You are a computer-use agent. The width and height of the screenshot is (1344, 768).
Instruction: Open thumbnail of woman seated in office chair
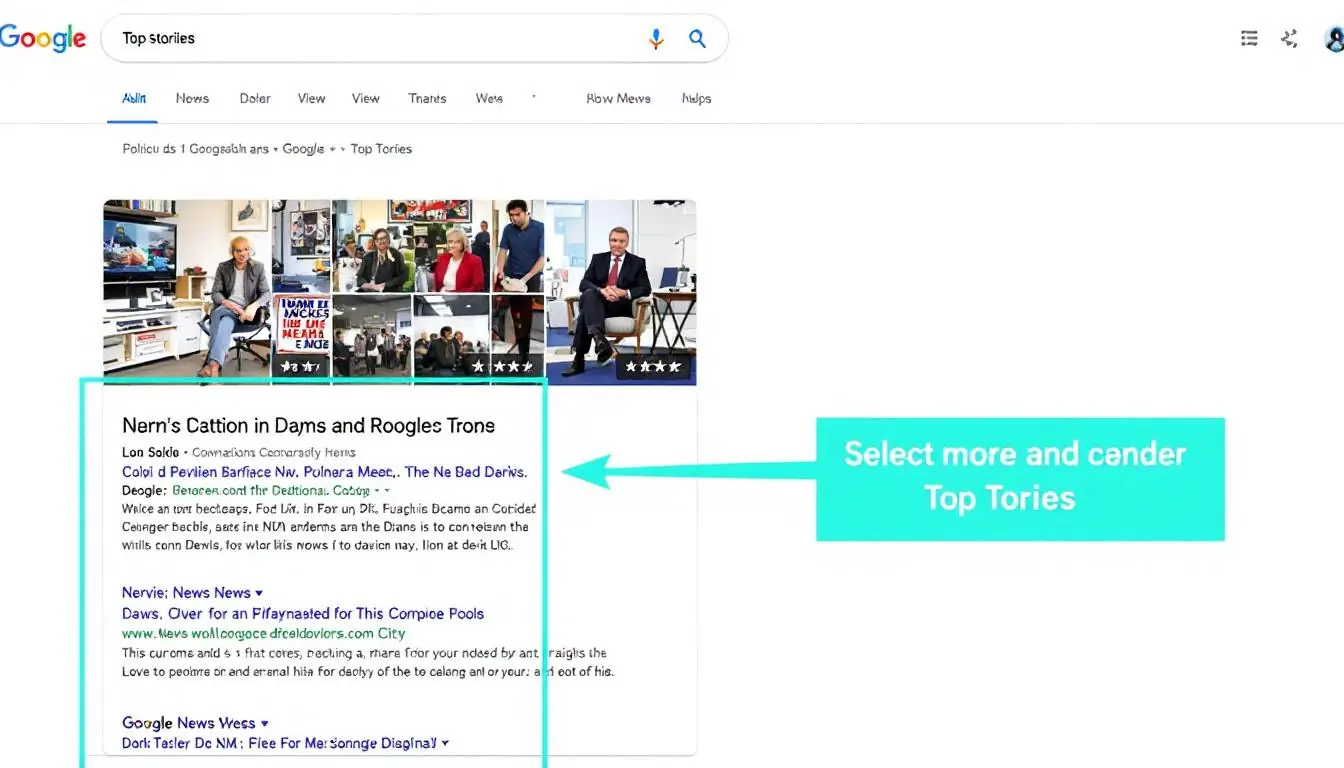tap(188, 292)
